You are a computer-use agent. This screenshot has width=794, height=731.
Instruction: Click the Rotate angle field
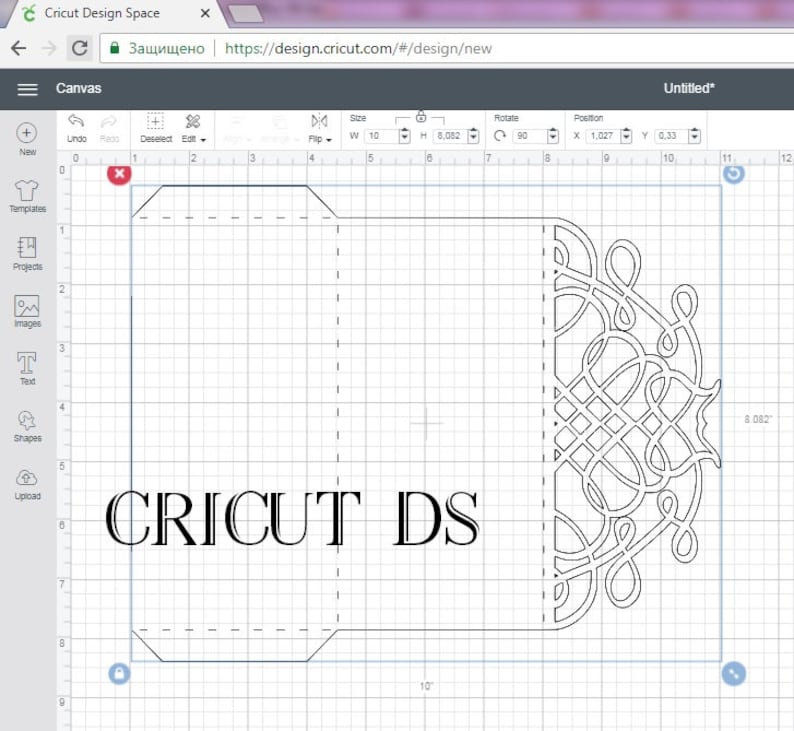tap(530, 136)
